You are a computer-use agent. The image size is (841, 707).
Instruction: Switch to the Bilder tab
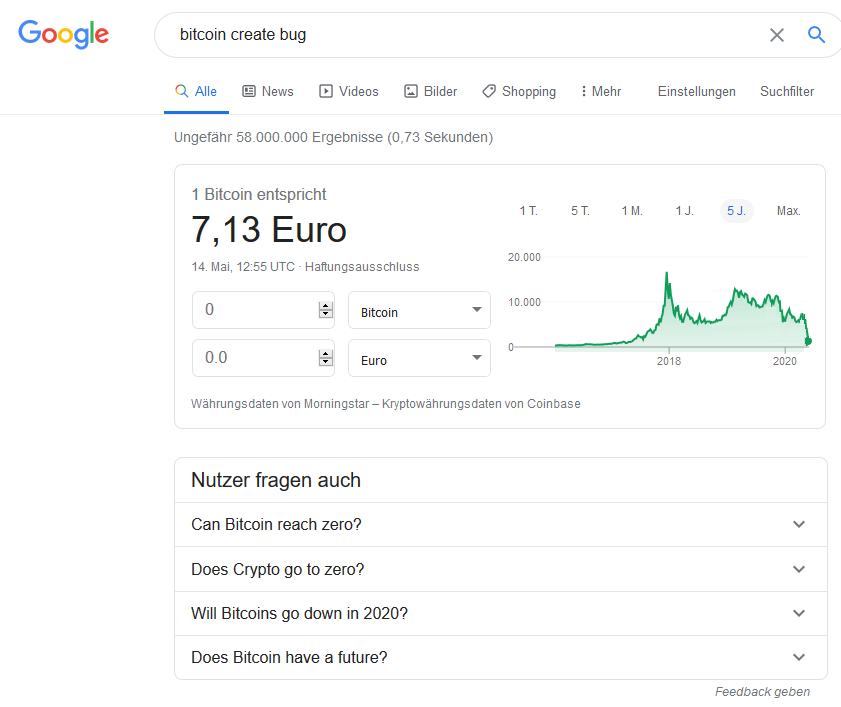click(x=431, y=91)
